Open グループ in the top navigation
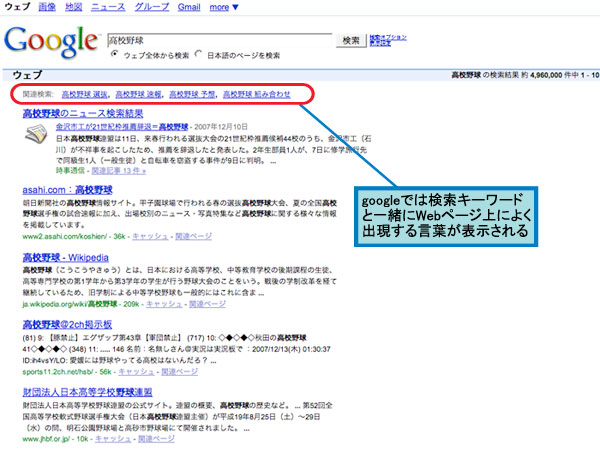 pyautogui.click(x=152, y=7)
